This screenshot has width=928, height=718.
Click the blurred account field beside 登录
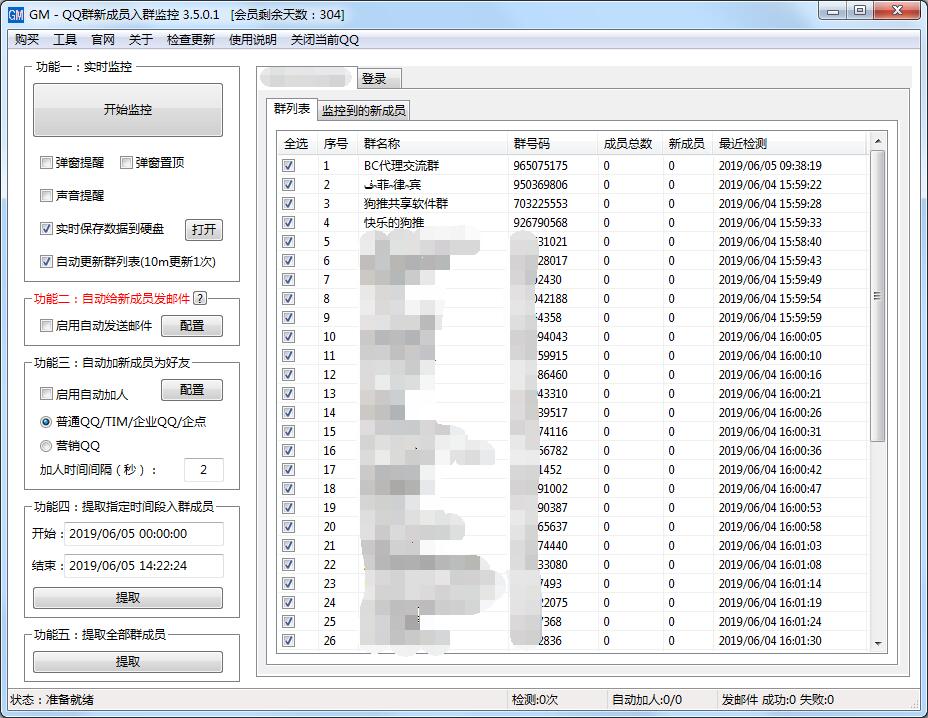pyautogui.click(x=306, y=78)
